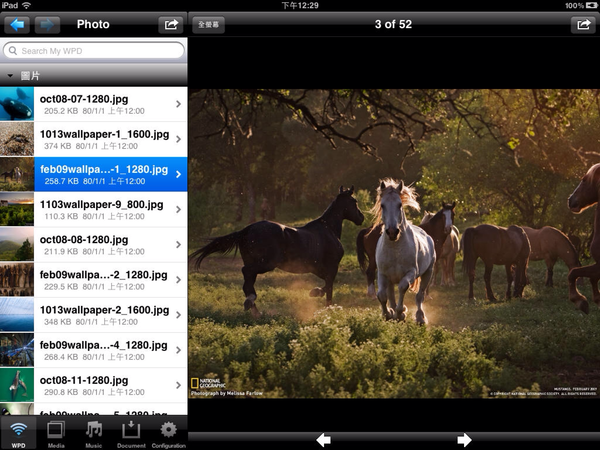Tap chevron for 1103wallpaper-9_800.jpg
The height and width of the screenshot is (450, 600).
point(178,210)
